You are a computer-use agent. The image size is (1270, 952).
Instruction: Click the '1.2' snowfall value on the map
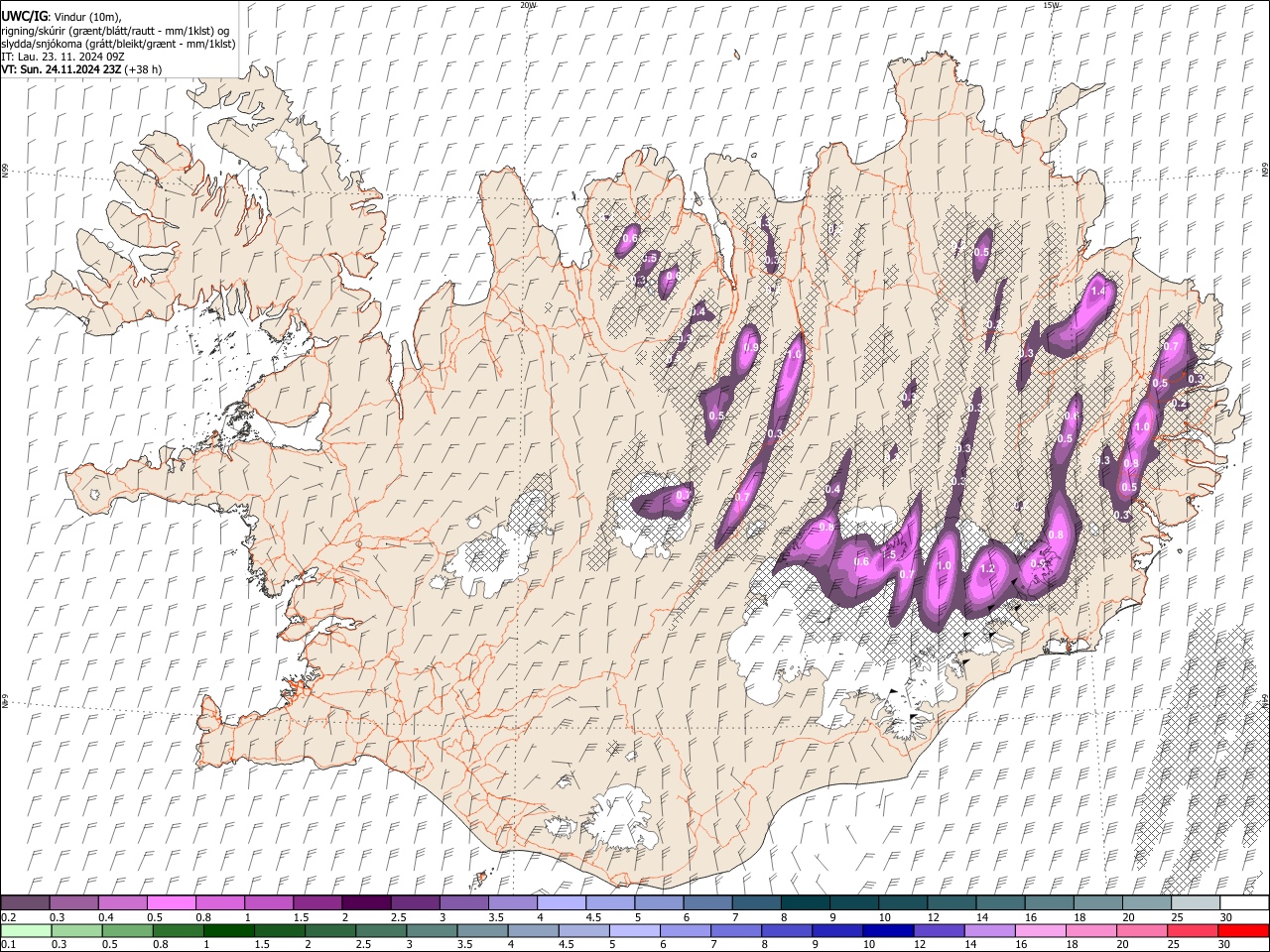[986, 569]
